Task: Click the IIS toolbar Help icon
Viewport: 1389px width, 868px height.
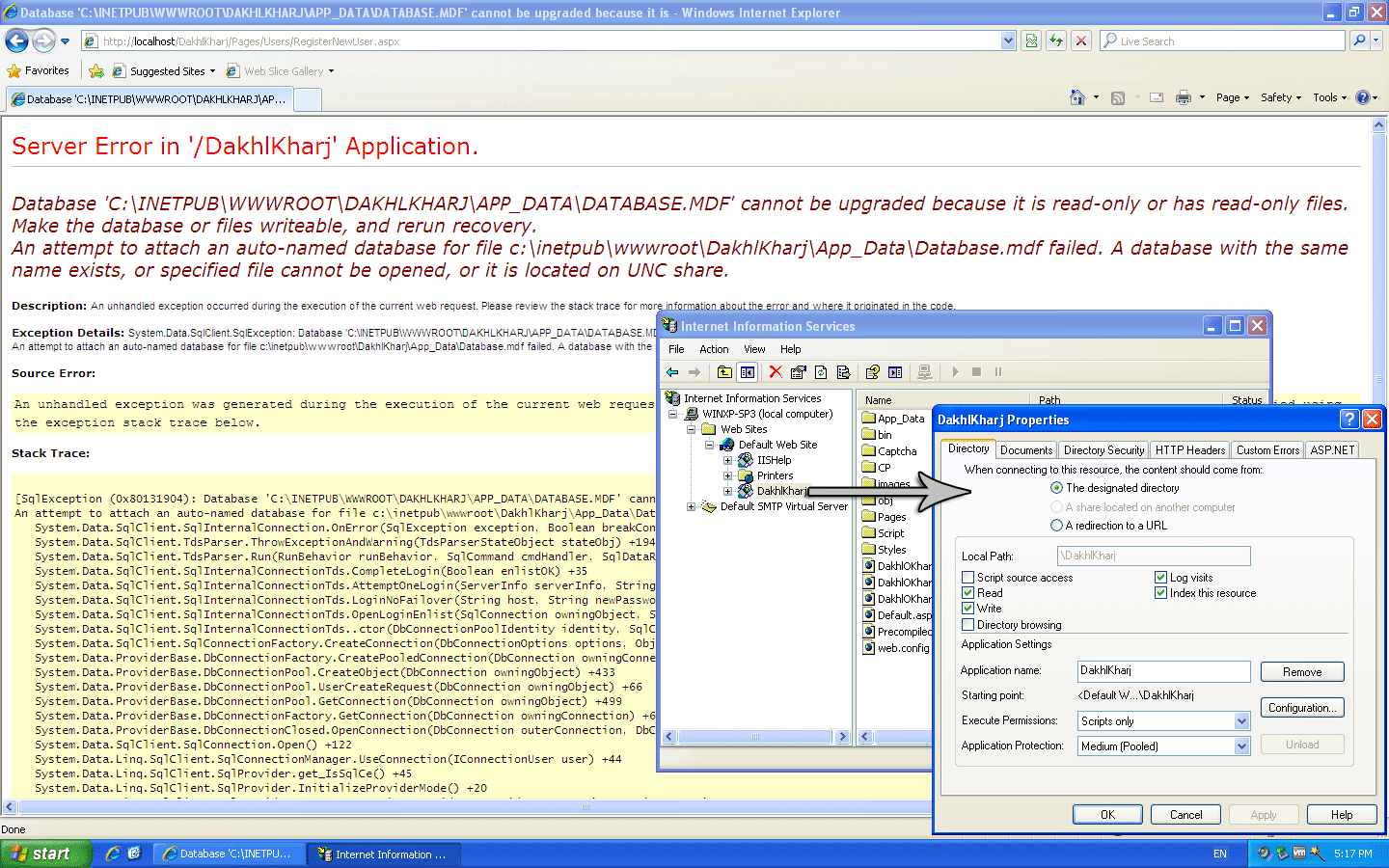Action: (x=873, y=372)
